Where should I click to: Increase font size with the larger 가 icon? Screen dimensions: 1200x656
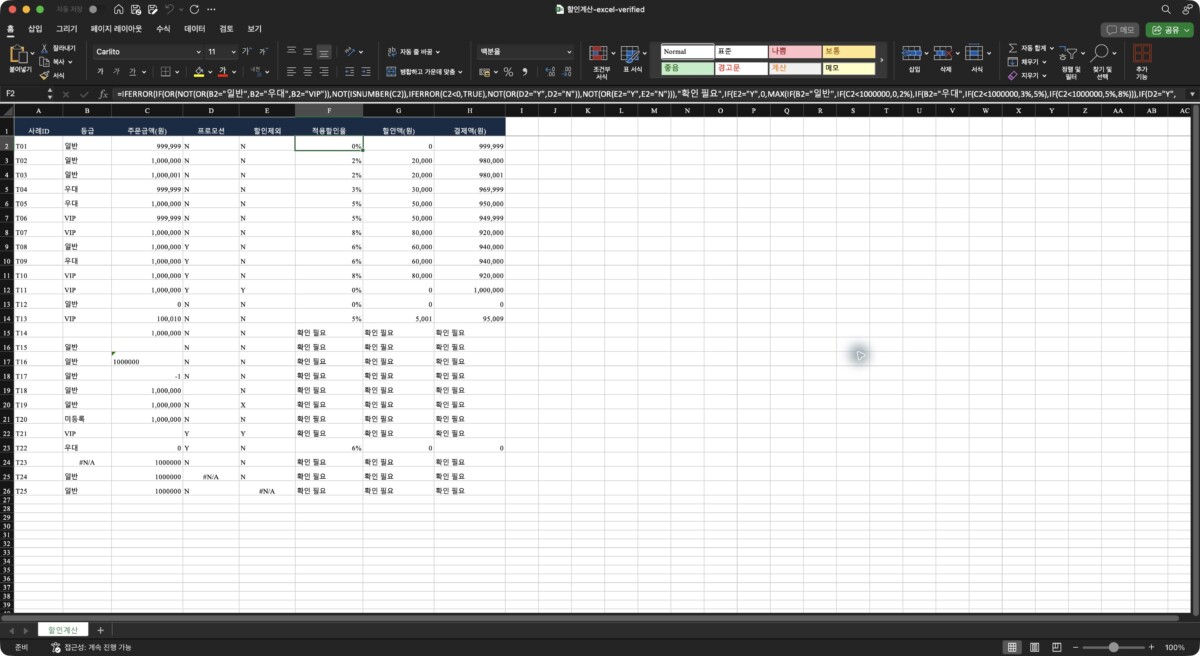coord(247,51)
